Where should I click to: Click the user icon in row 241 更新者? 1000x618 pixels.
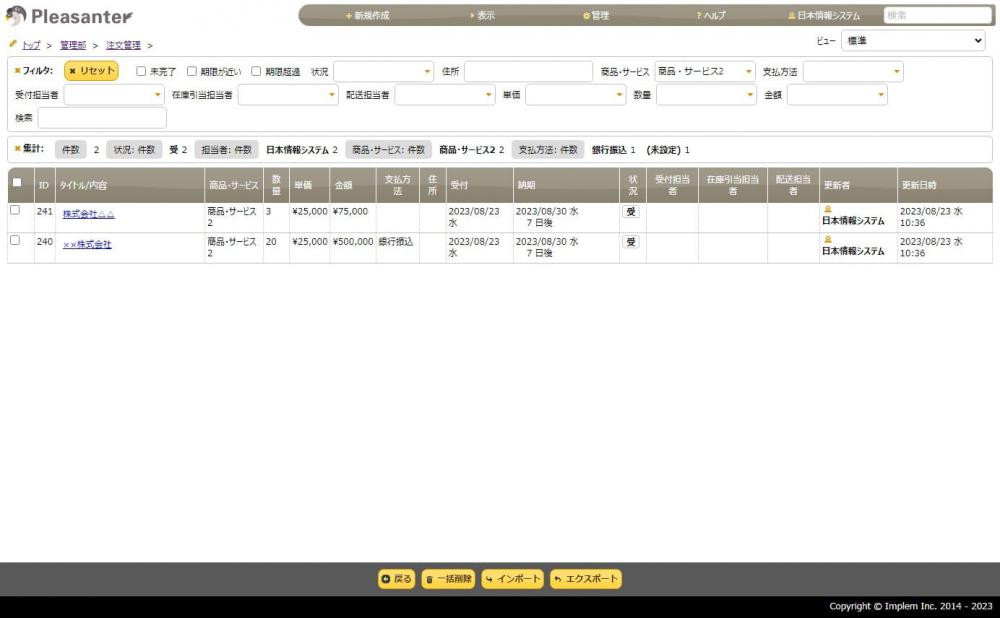(827, 210)
